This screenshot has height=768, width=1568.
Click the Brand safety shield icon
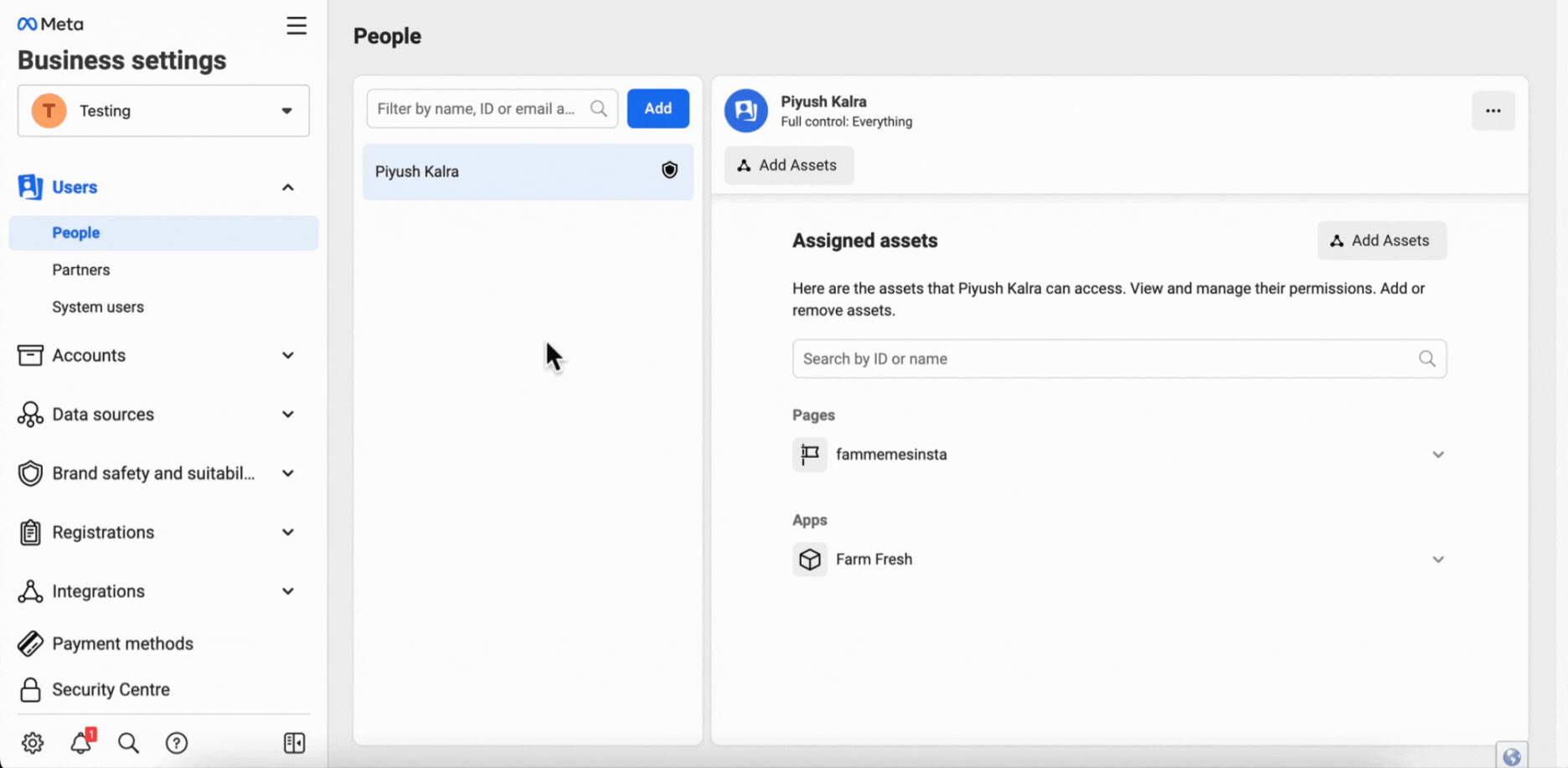point(30,473)
